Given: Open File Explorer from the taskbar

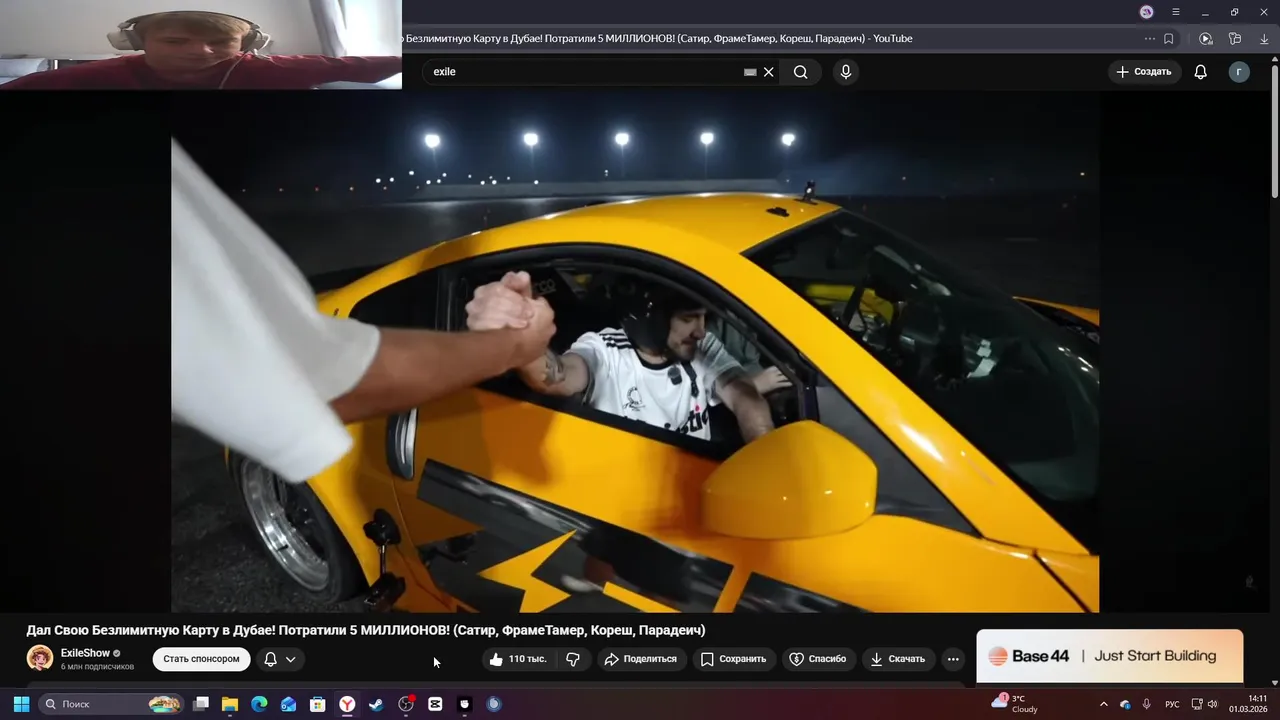Looking at the screenshot, I should tap(230, 704).
